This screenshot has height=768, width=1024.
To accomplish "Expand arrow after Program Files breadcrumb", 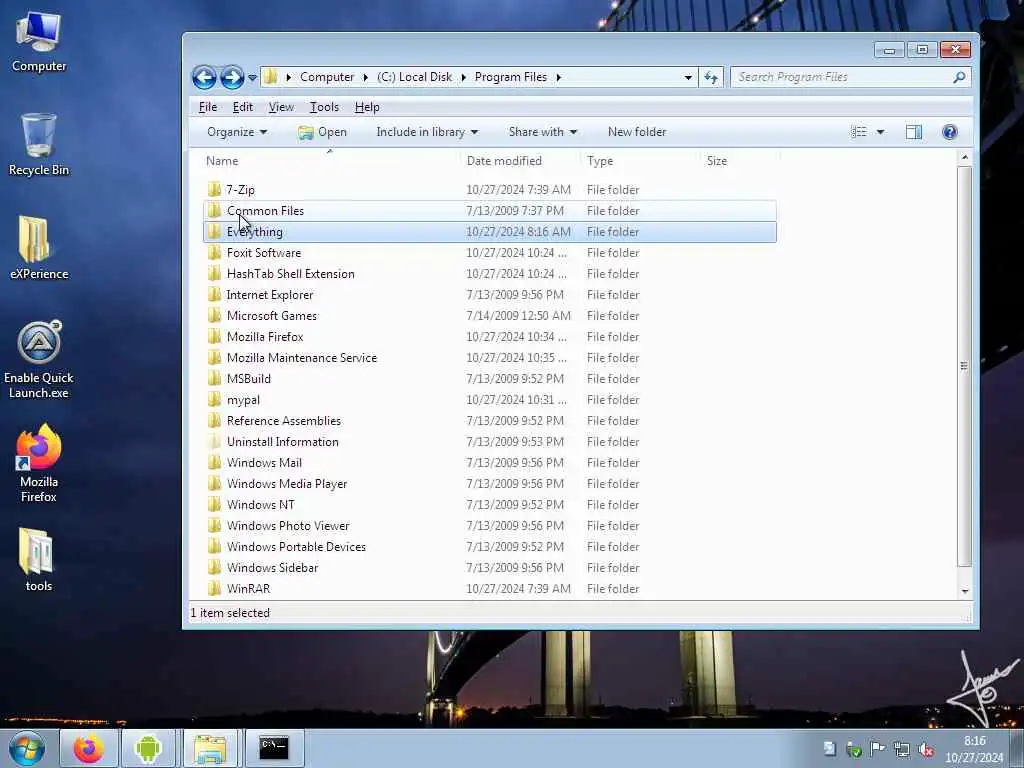I will (x=558, y=77).
